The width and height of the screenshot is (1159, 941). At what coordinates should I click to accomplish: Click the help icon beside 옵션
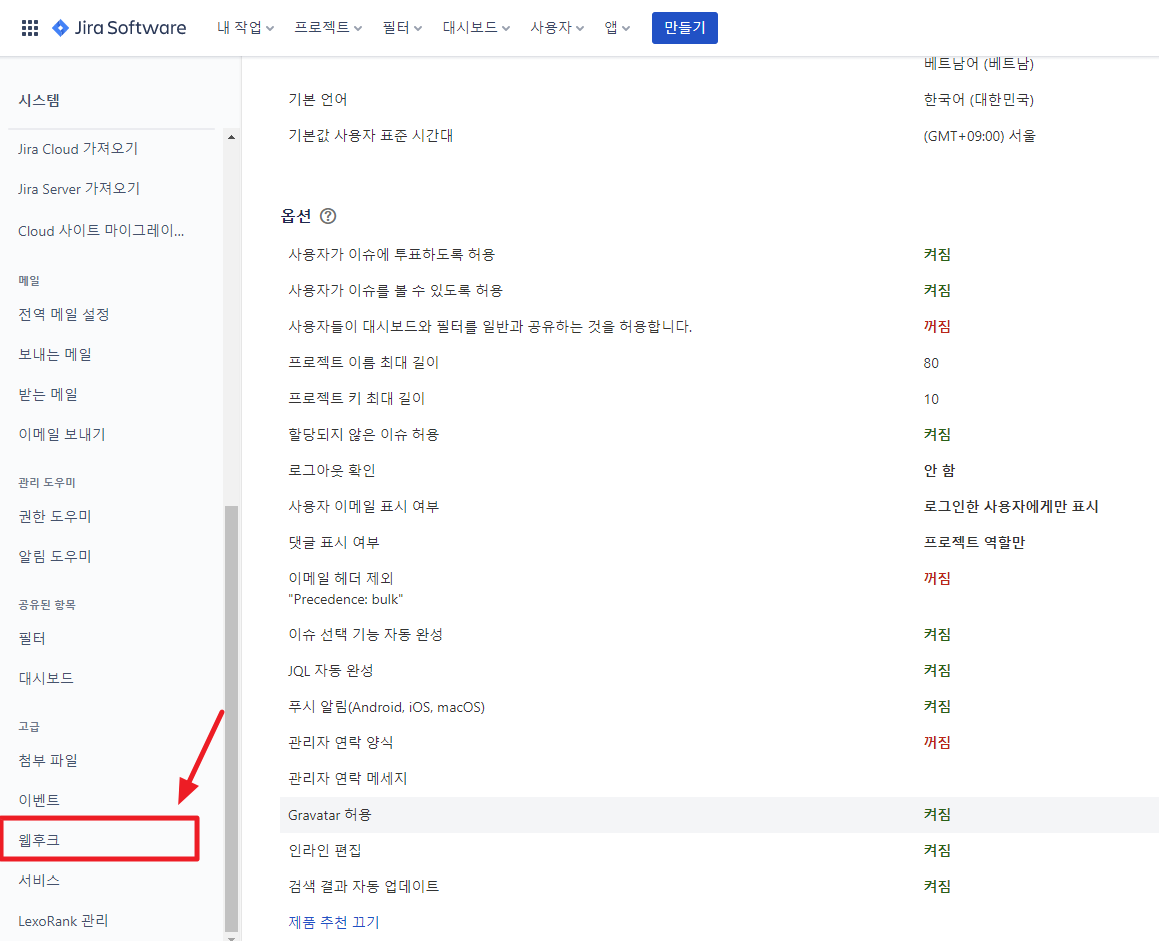(328, 216)
